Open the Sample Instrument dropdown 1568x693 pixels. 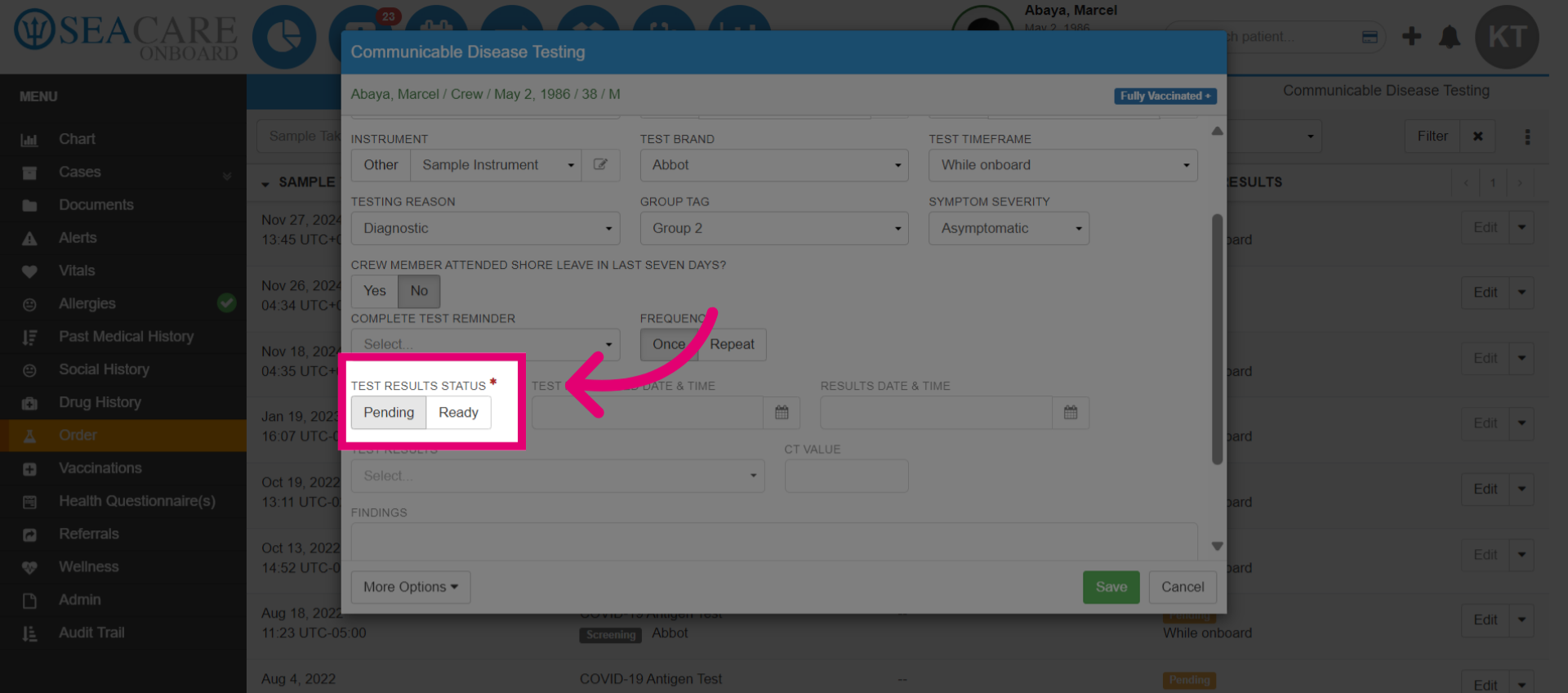[x=496, y=164]
